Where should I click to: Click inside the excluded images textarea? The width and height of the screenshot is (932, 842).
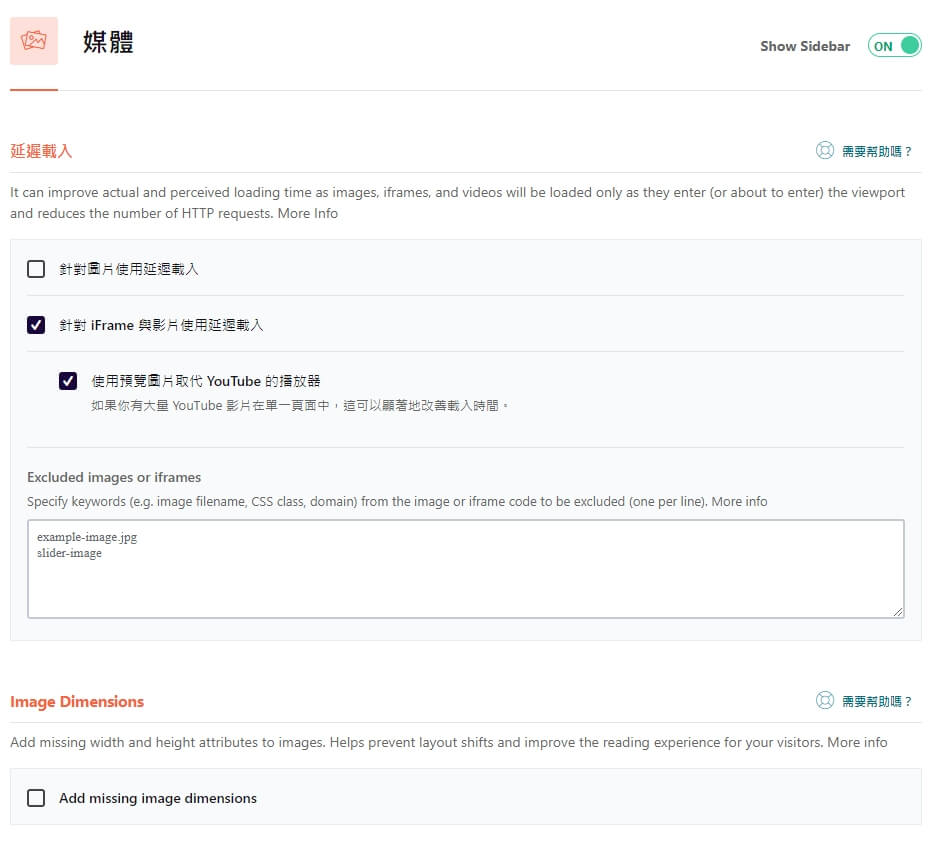point(466,569)
